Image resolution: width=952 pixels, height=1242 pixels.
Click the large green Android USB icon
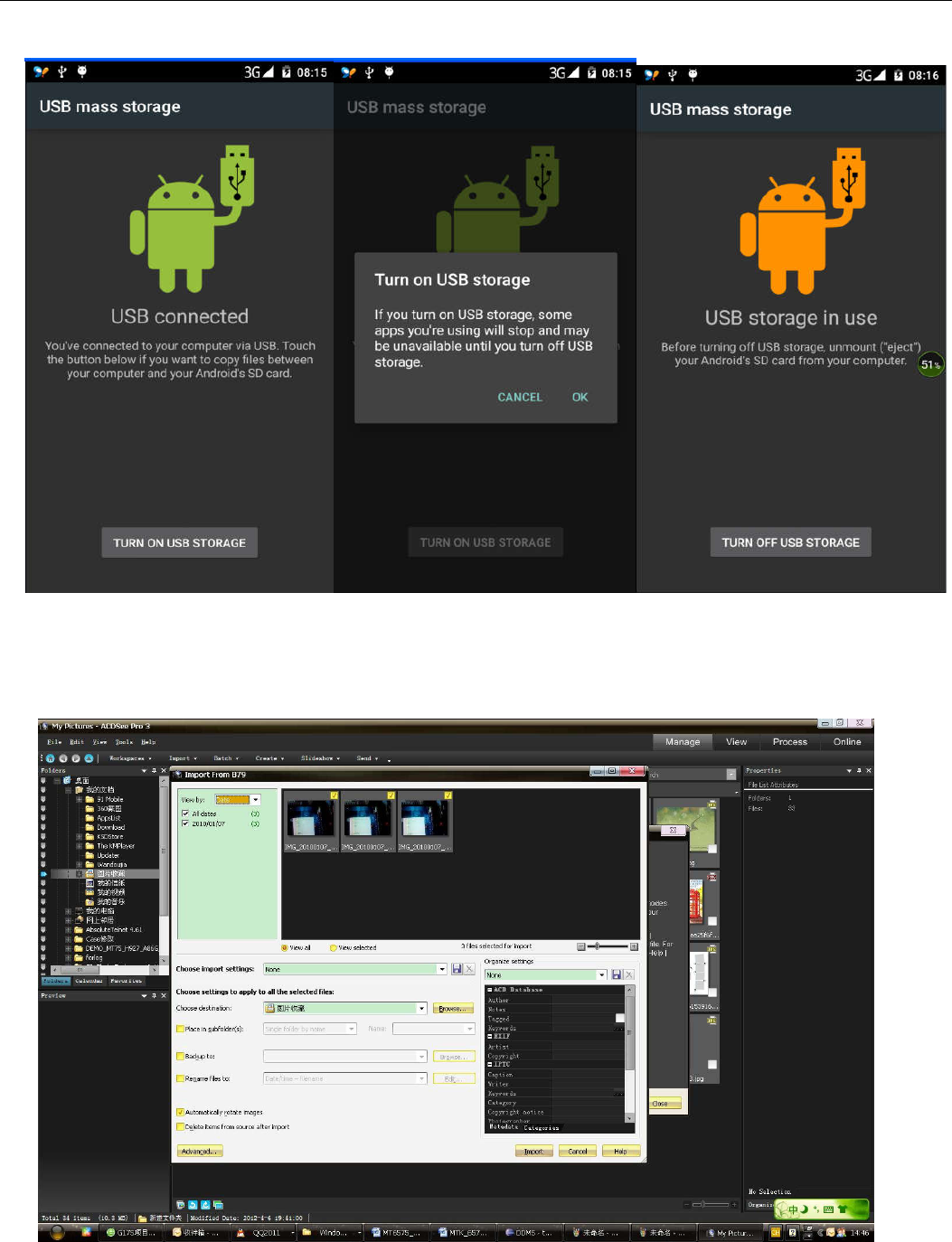click(x=192, y=219)
